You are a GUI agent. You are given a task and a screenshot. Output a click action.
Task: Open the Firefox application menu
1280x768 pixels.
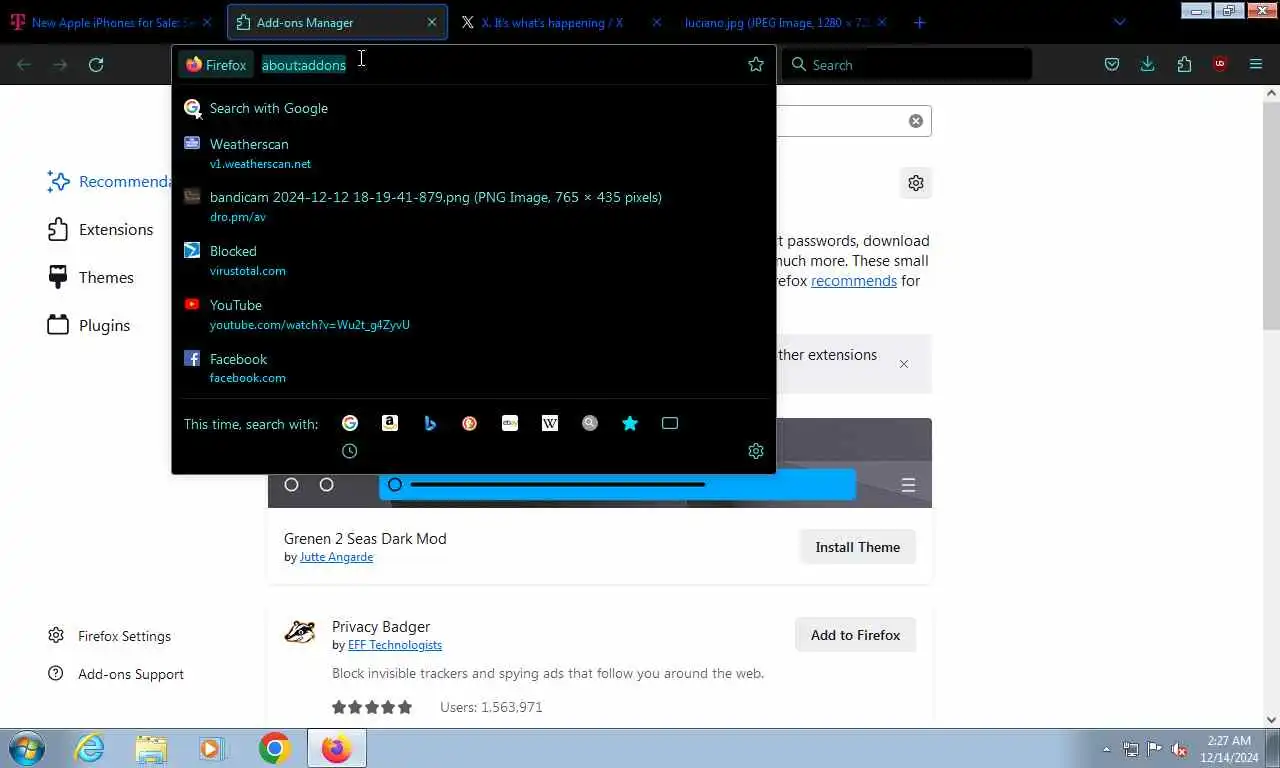tap(1256, 64)
